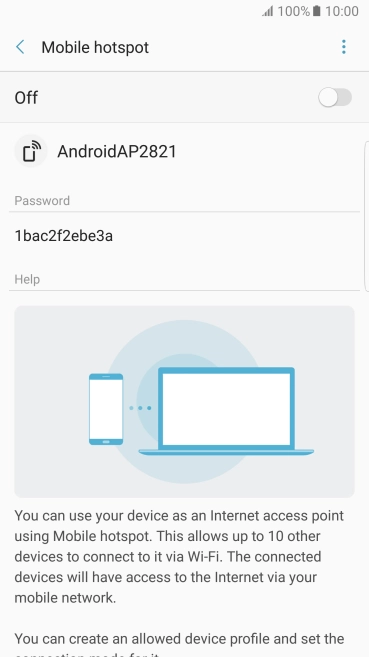Tap the 10:00 clock in status bar
Screen dimensions: 369x657
(342, 11)
